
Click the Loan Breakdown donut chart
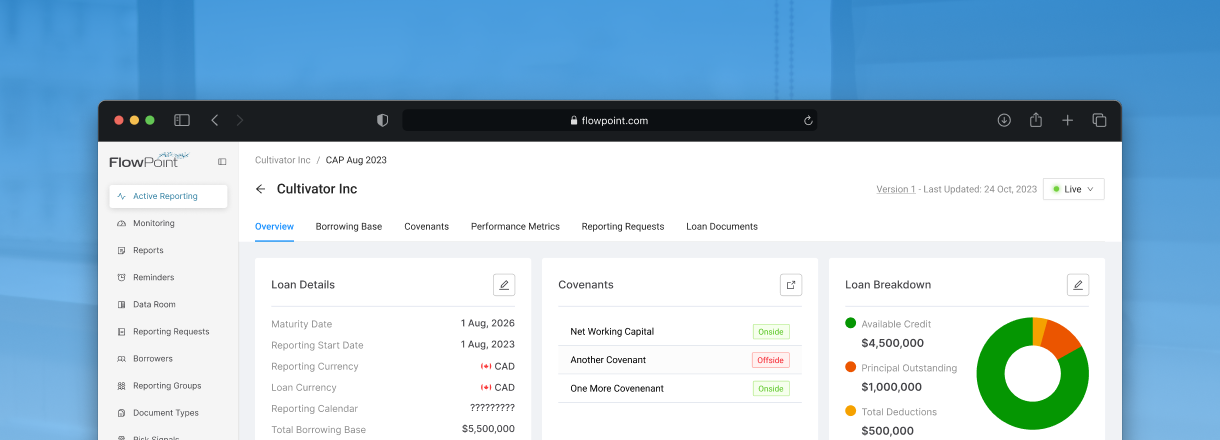(x=1032, y=374)
